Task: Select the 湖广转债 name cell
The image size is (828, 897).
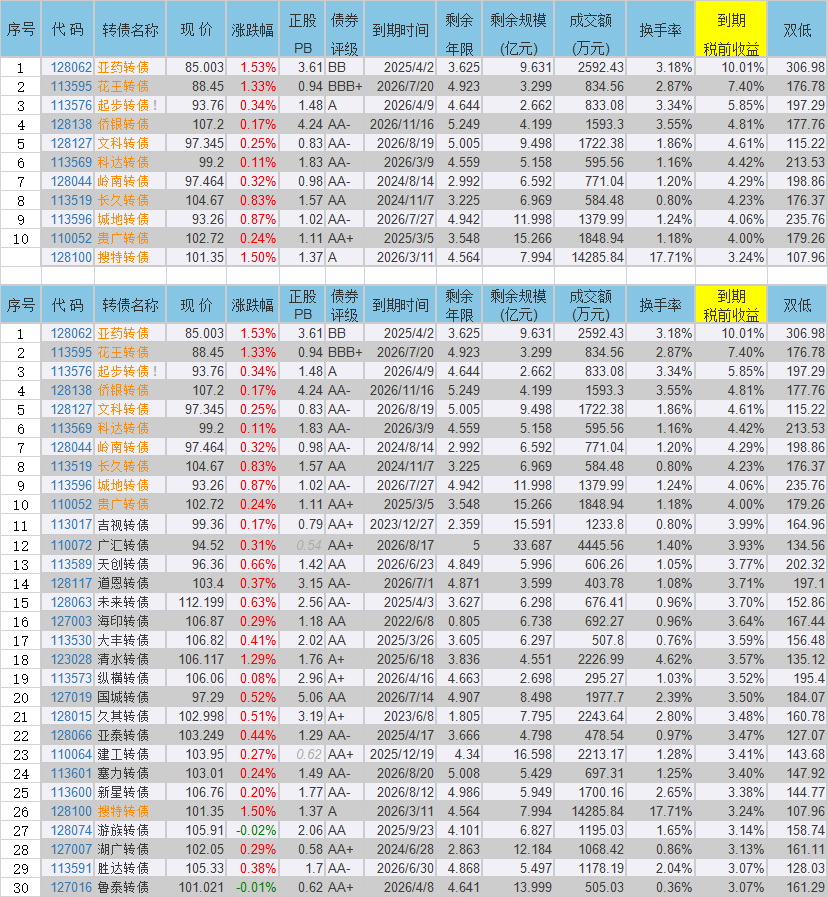Action: click(130, 850)
